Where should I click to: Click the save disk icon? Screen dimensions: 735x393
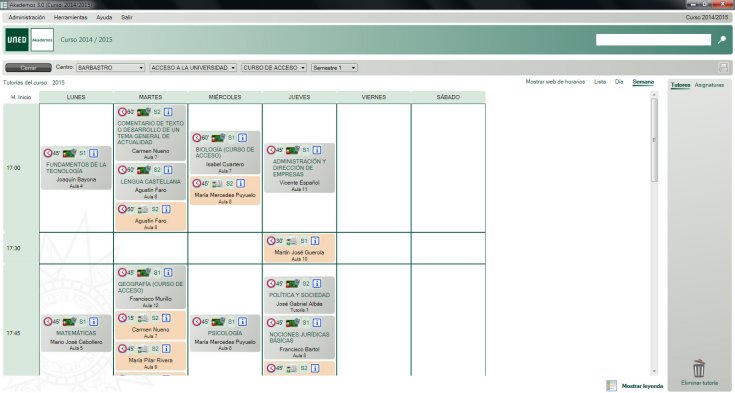[723, 68]
